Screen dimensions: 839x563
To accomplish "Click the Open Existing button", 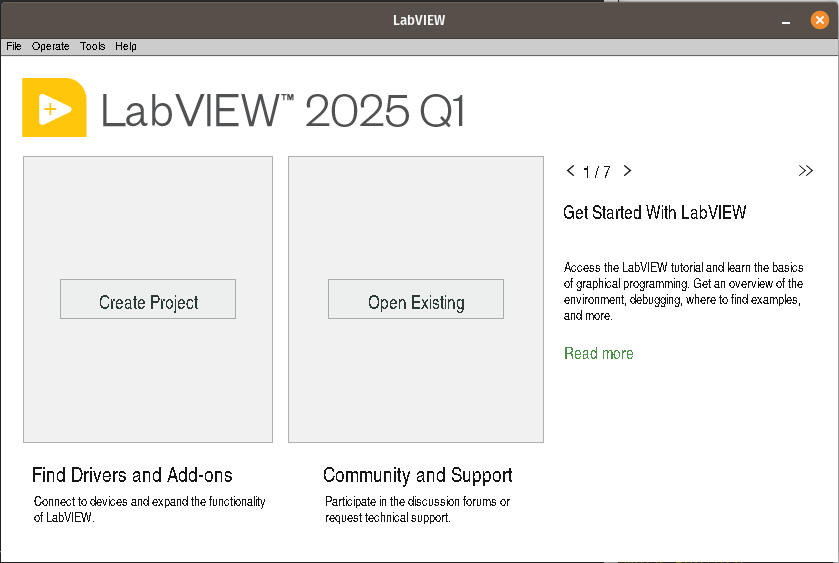I will point(416,299).
